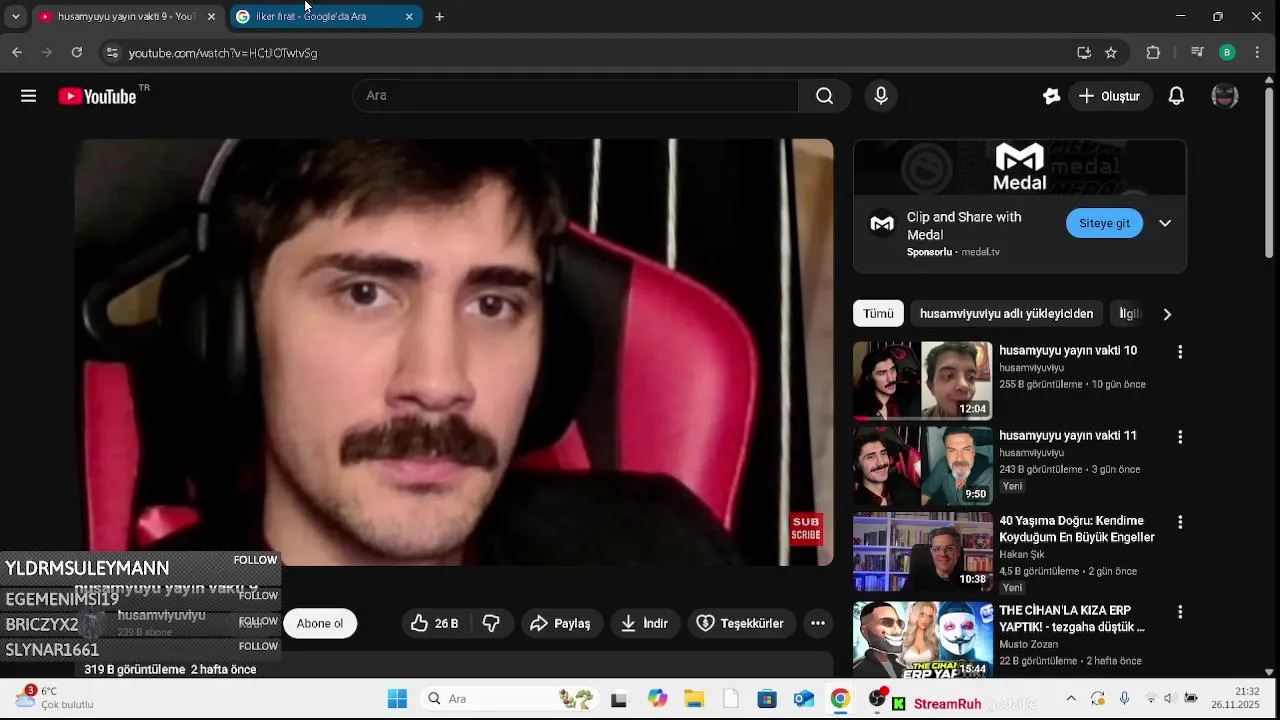Screen dimensions: 1280x720
Task: Download the video with İndir
Action: point(645,623)
